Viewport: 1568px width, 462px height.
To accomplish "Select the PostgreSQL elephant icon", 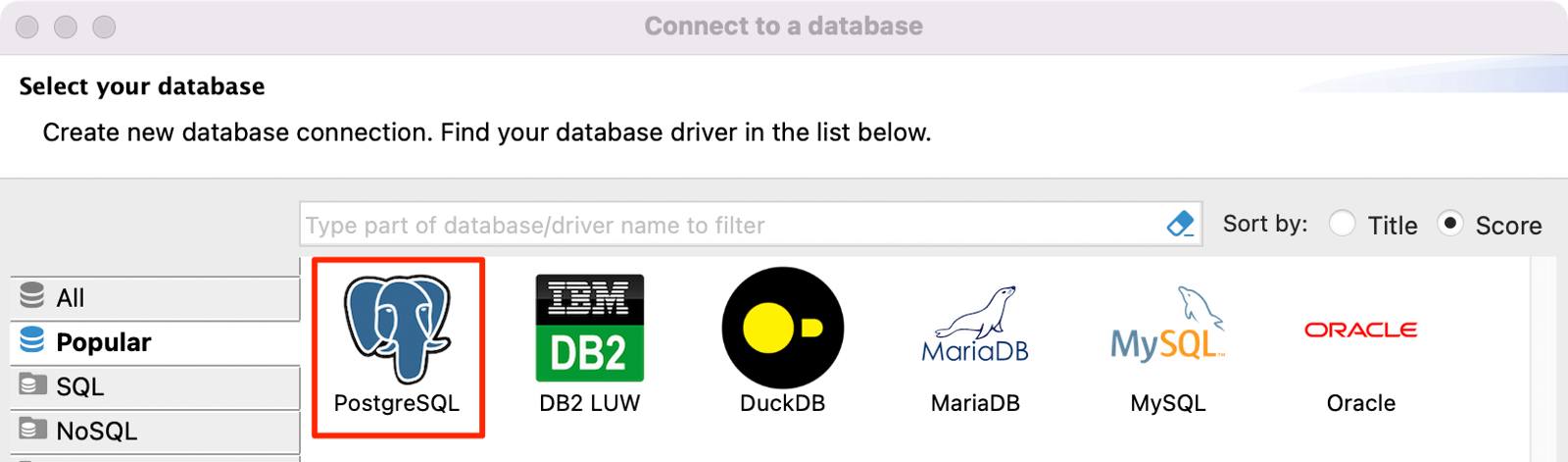I will (x=397, y=329).
